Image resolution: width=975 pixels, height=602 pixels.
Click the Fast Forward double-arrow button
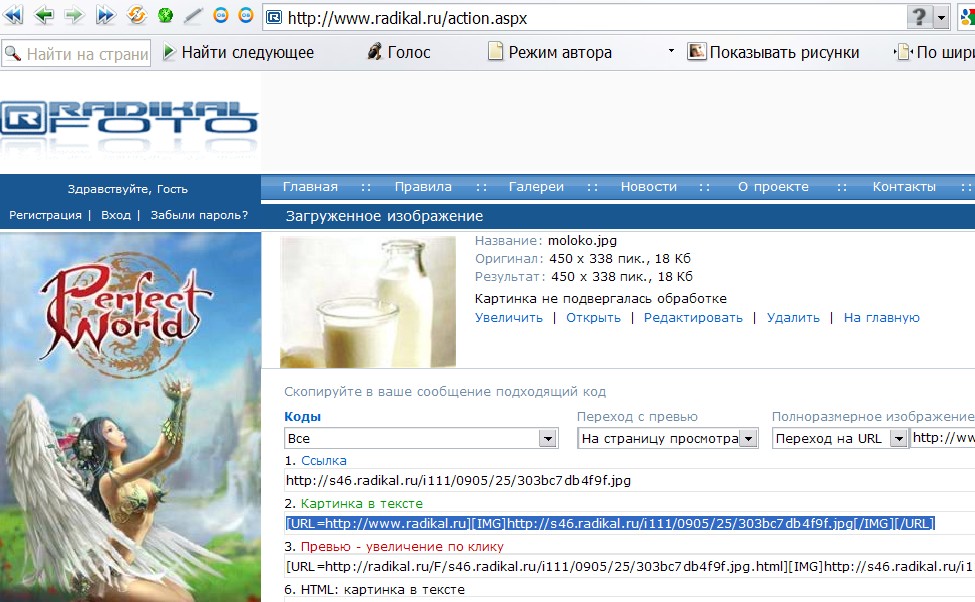click(106, 15)
